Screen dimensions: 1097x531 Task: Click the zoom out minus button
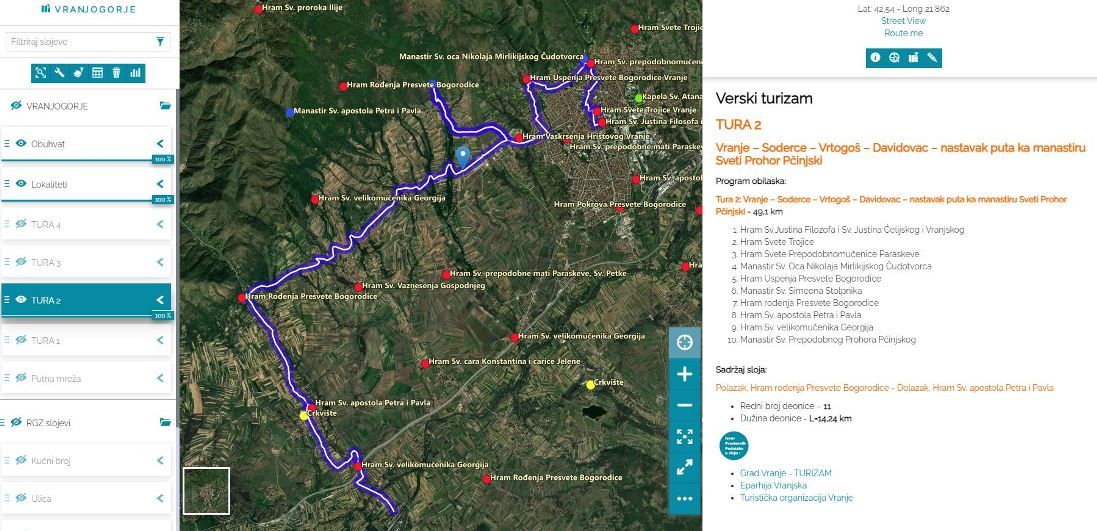[x=684, y=405]
